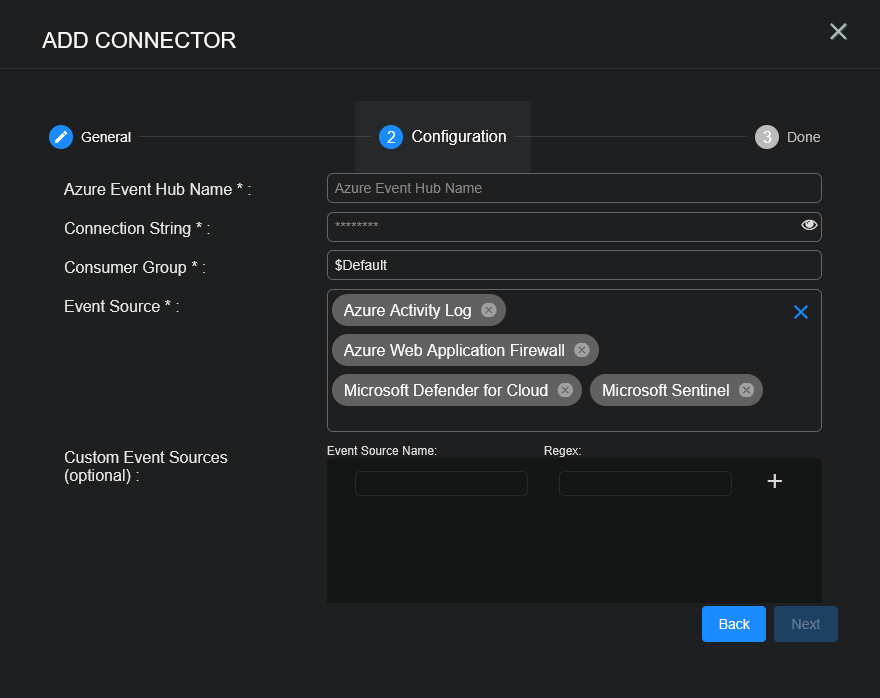
Task: Remove the Azure Web Application Firewall chip
Action: pyautogui.click(x=581, y=350)
